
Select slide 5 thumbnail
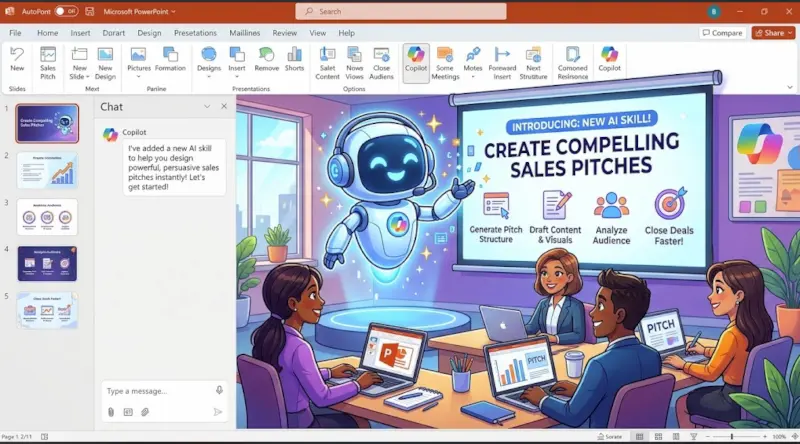(x=47, y=310)
